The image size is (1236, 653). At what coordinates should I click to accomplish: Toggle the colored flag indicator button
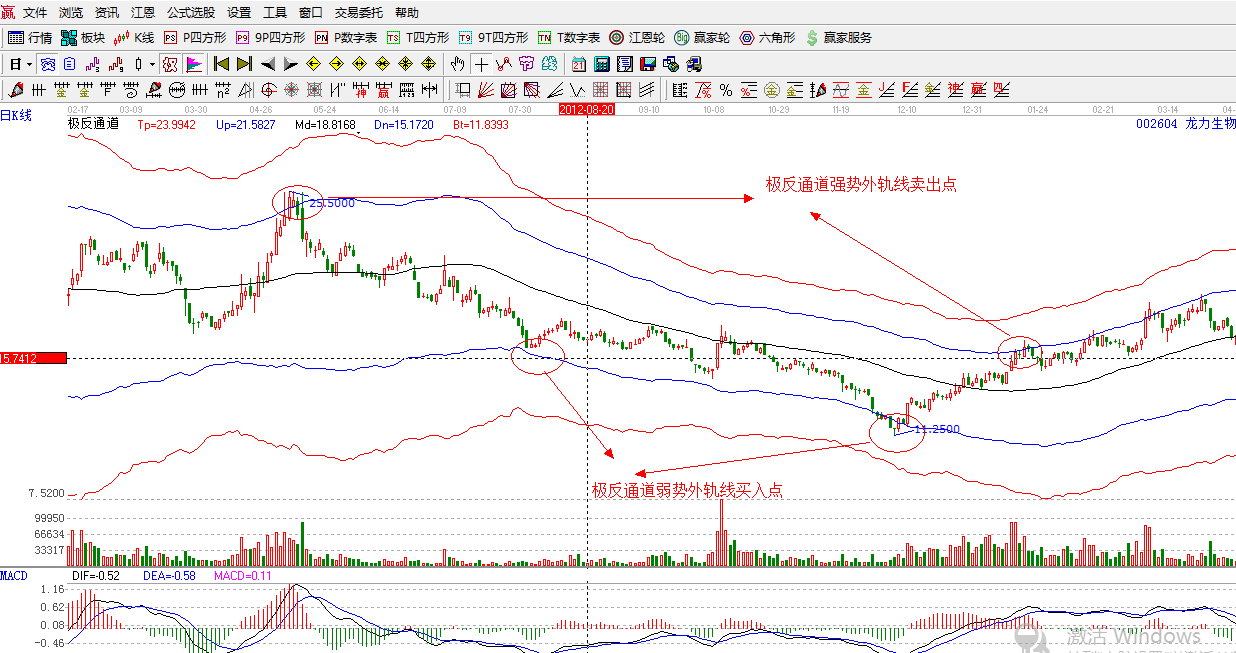(x=193, y=64)
